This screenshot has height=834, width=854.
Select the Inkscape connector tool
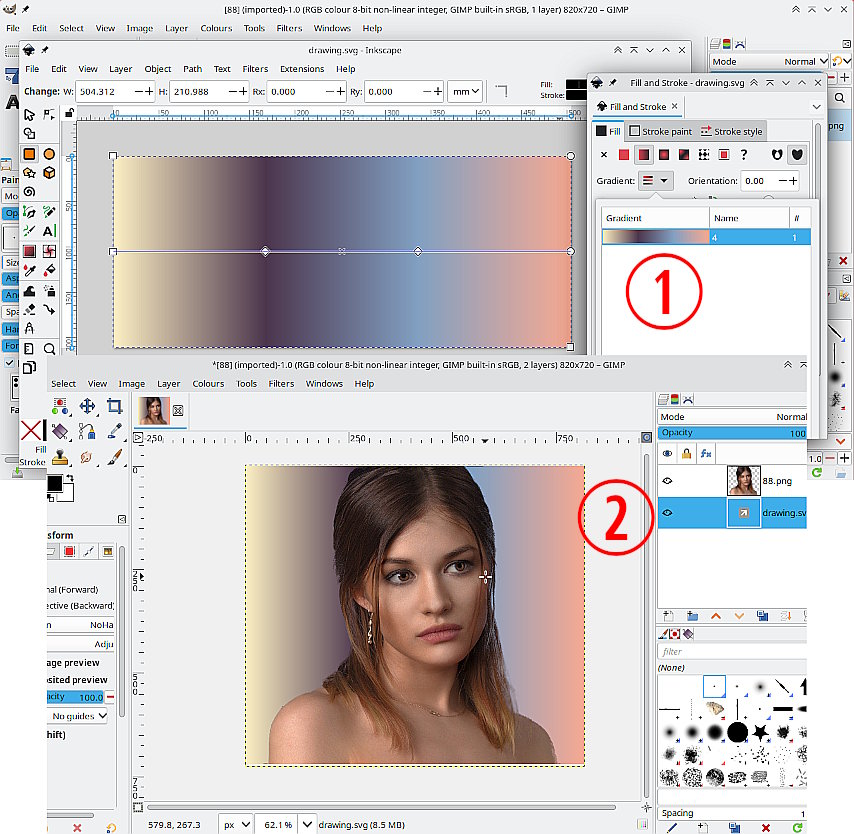click(49, 309)
